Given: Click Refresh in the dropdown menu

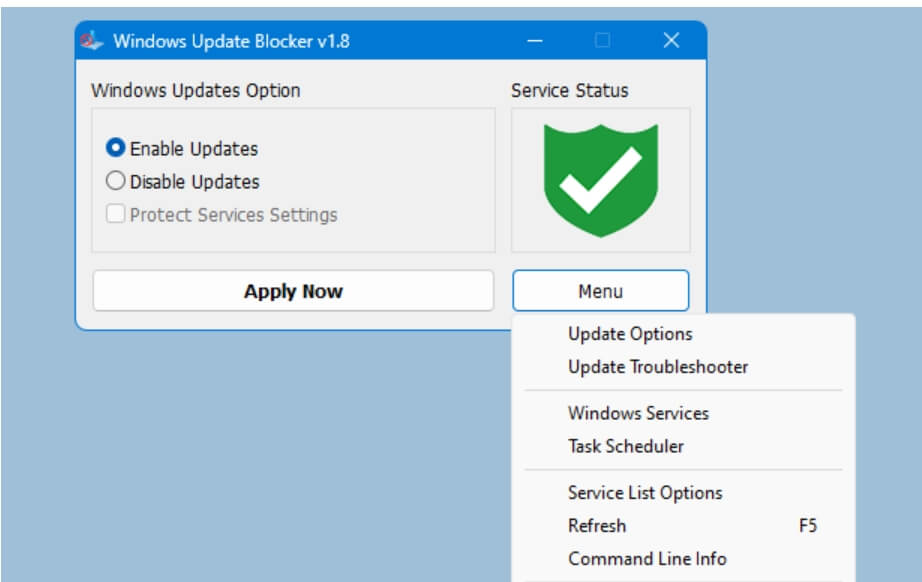Looking at the screenshot, I should pos(597,525).
